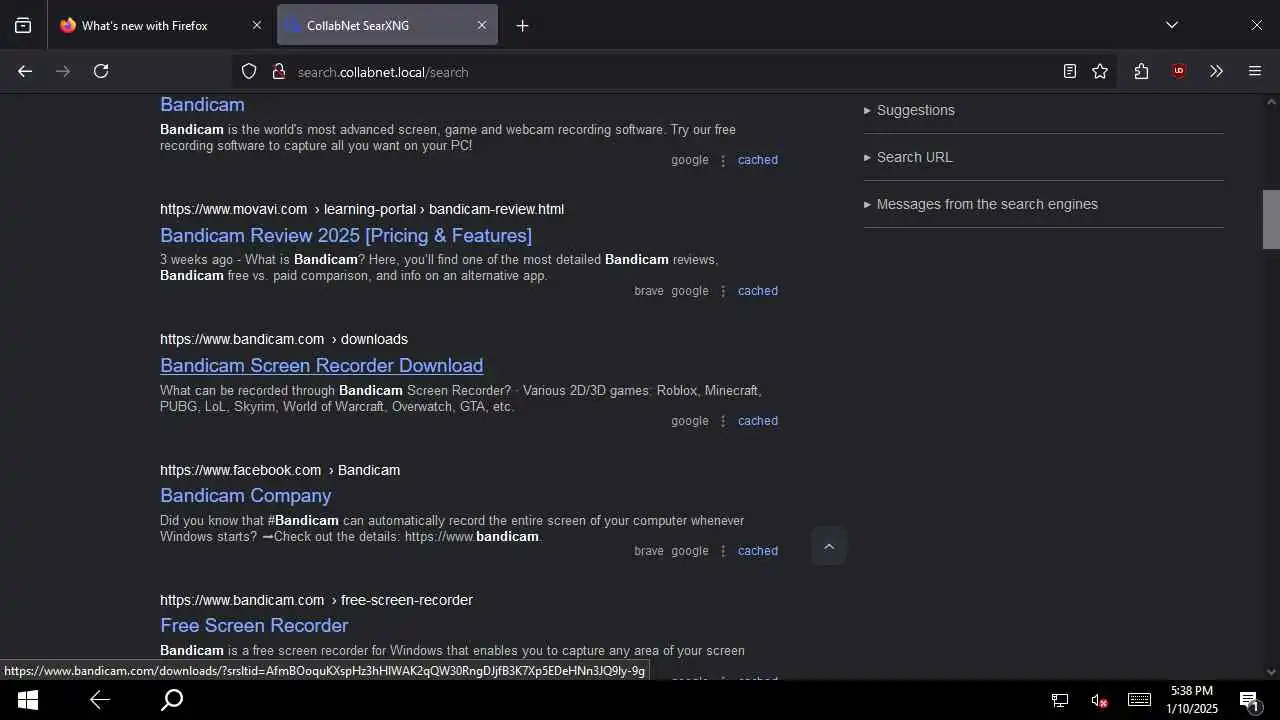Image resolution: width=1280 pixels, height=720 pixels.
Task: Open three-dot menu for Bandicam Review result
Action: pyautogui.click(x=723, y=291)
